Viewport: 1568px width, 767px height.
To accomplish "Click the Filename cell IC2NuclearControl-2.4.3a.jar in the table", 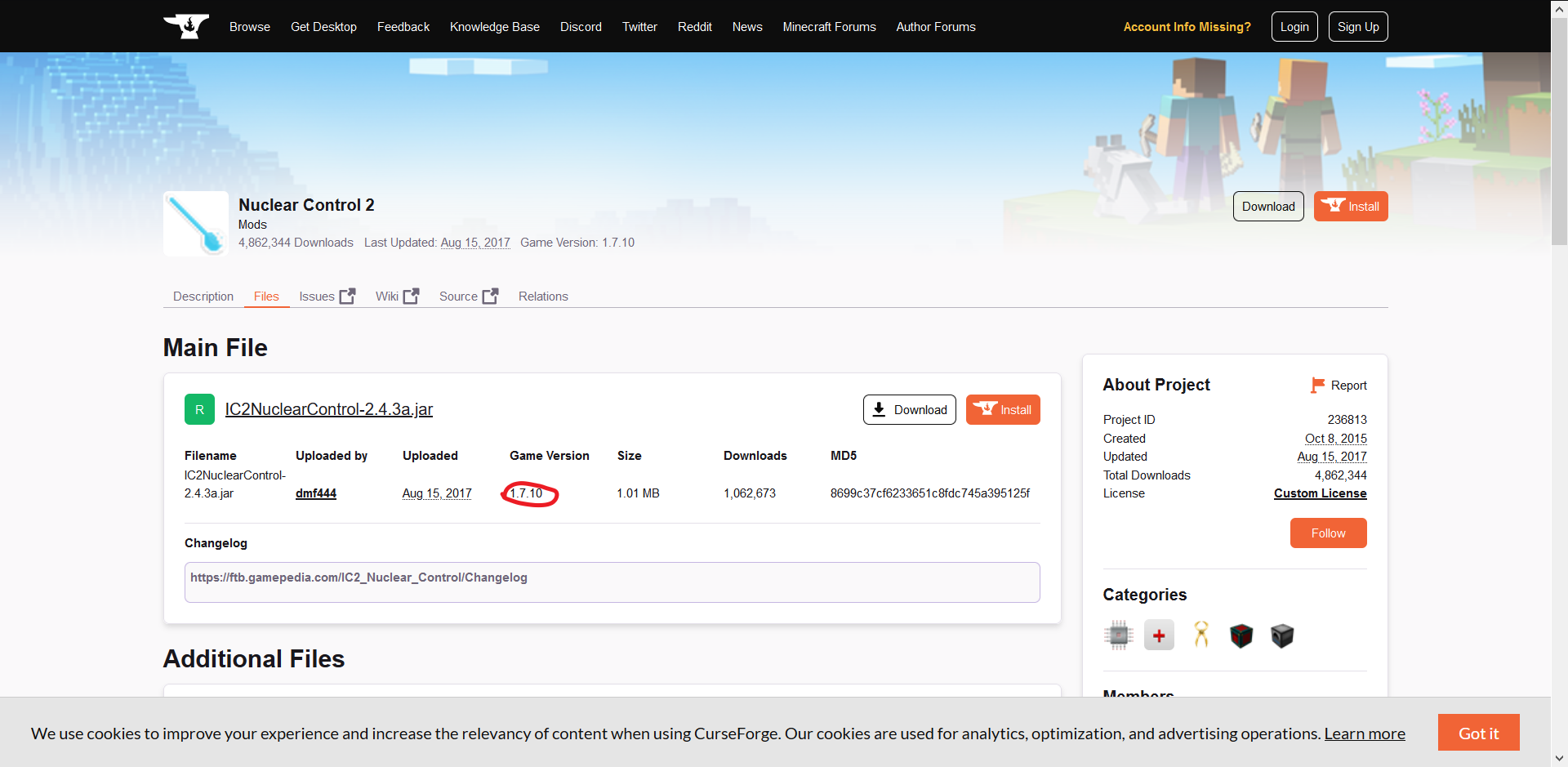I will pos(235,484).
